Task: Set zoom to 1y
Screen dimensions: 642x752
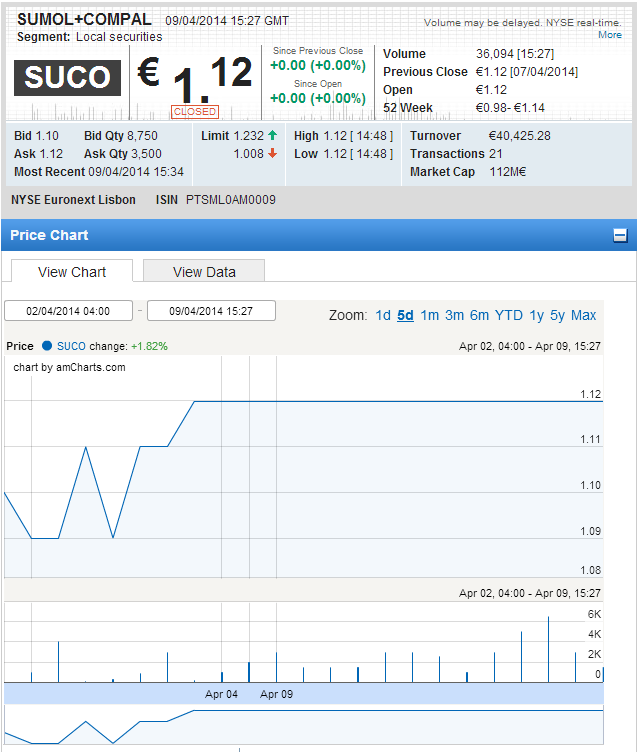Action: (x=536, y=315)
